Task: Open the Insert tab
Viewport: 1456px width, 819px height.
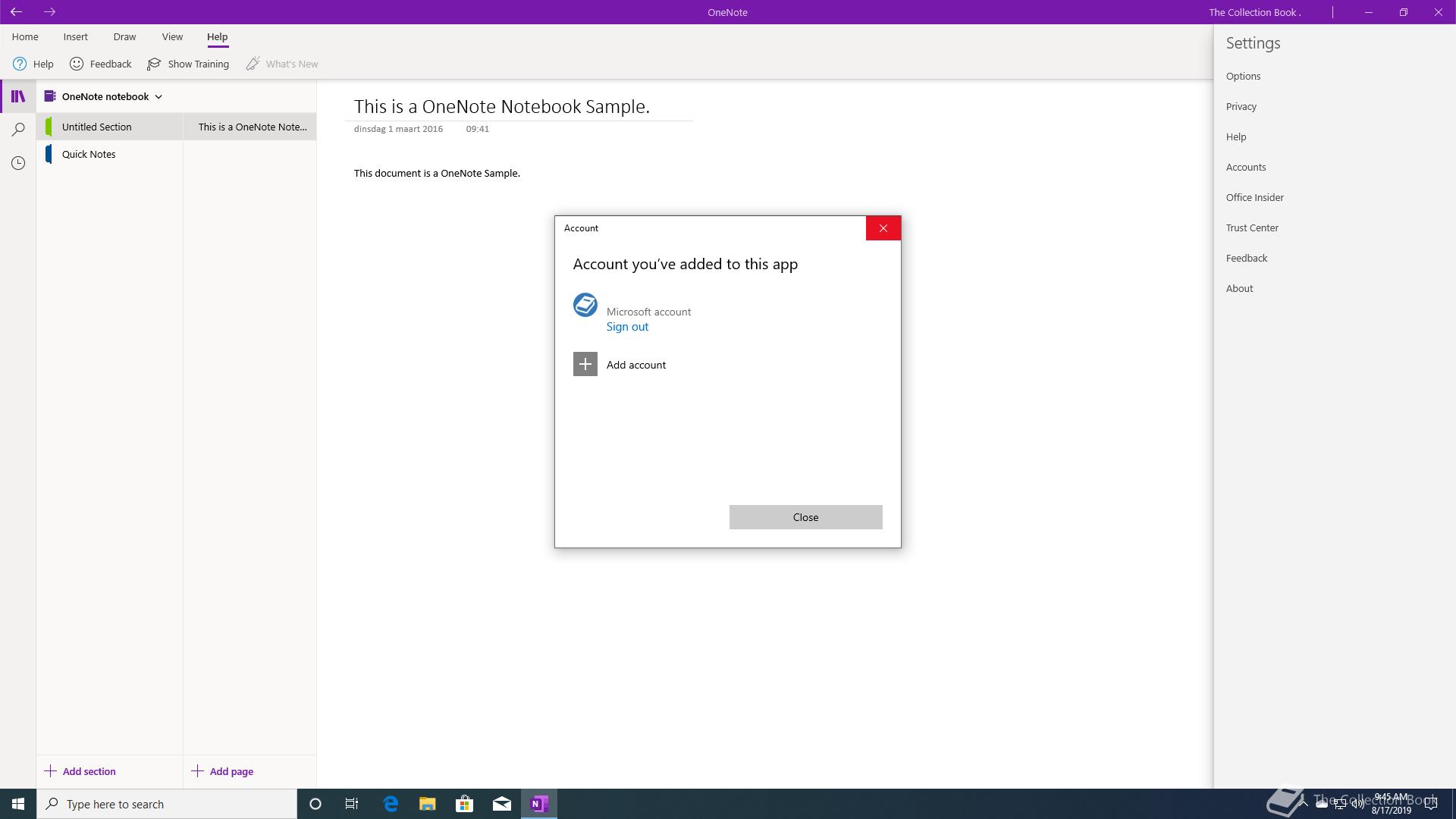Action: click(75, 36)
